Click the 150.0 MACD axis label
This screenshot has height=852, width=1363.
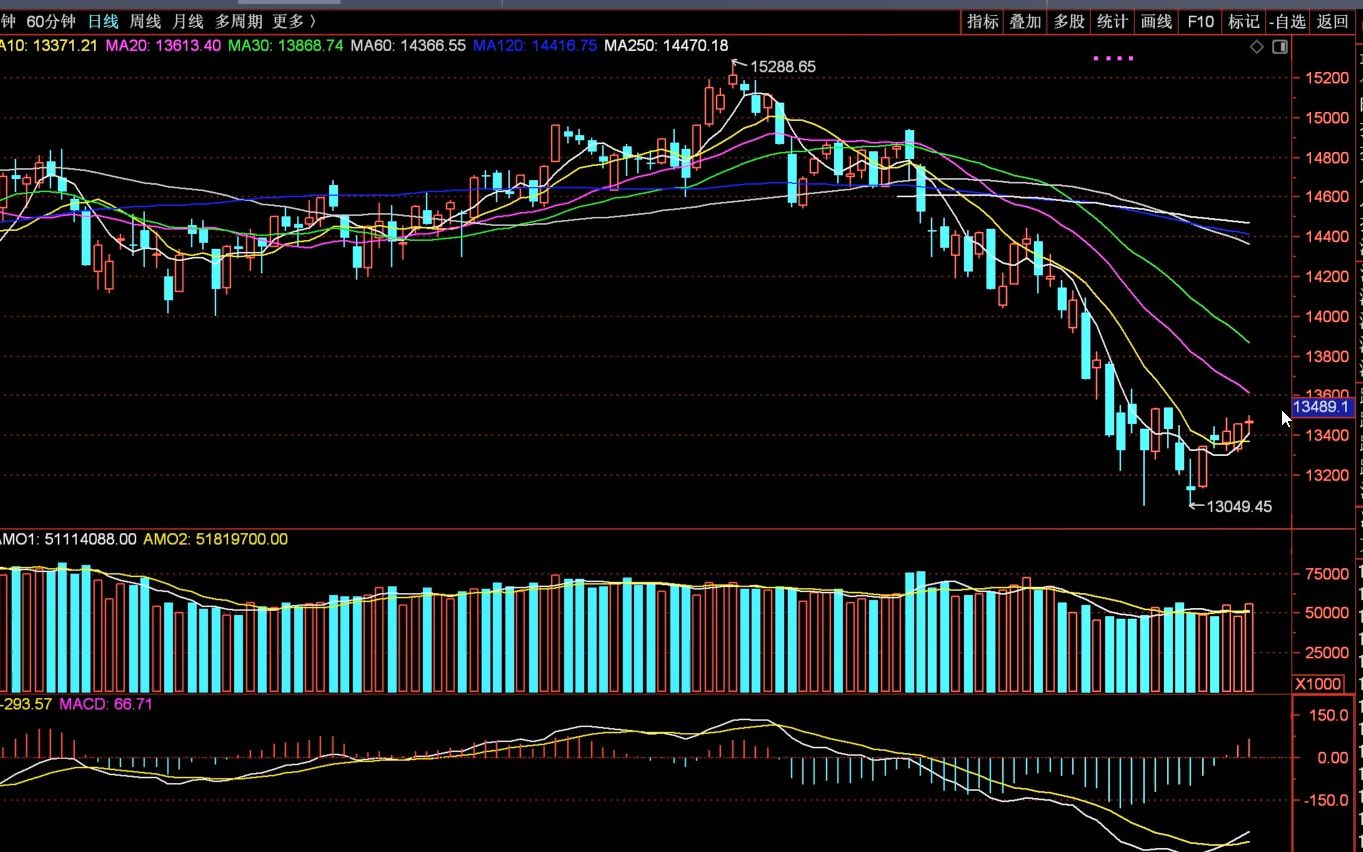[x=1329, y=716]
